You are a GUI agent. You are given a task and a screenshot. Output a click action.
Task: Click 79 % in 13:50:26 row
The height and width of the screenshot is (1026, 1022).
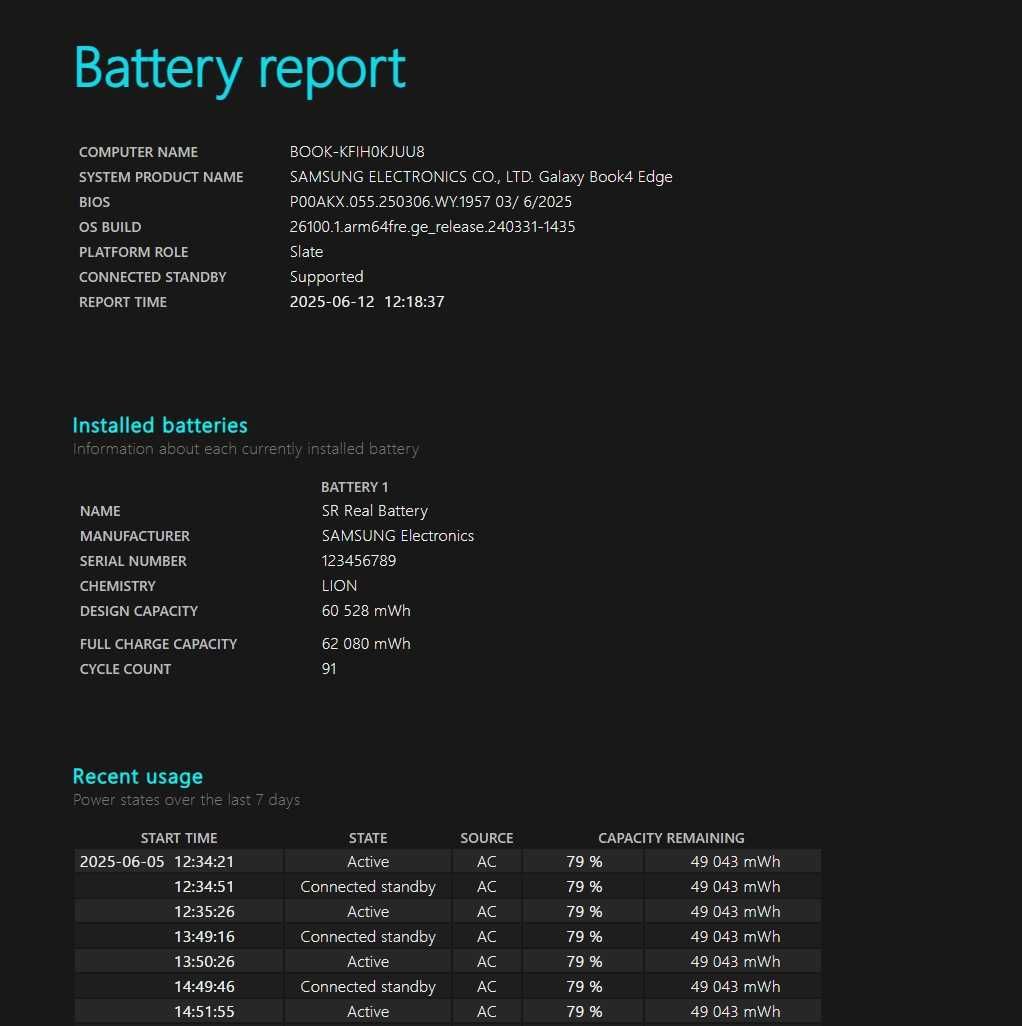click(584, 961)
